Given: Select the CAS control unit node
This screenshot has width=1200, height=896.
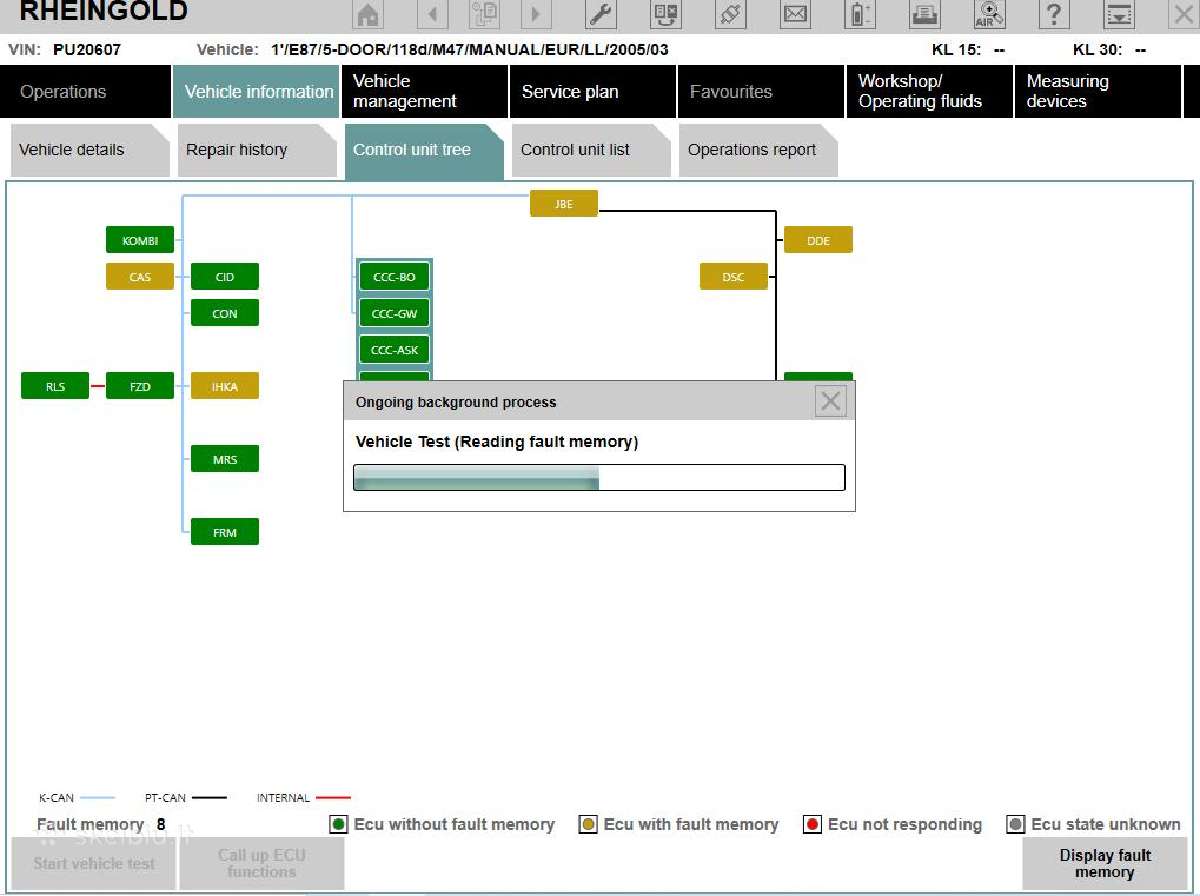Looking at the screenshot, I should pos(140,276).
